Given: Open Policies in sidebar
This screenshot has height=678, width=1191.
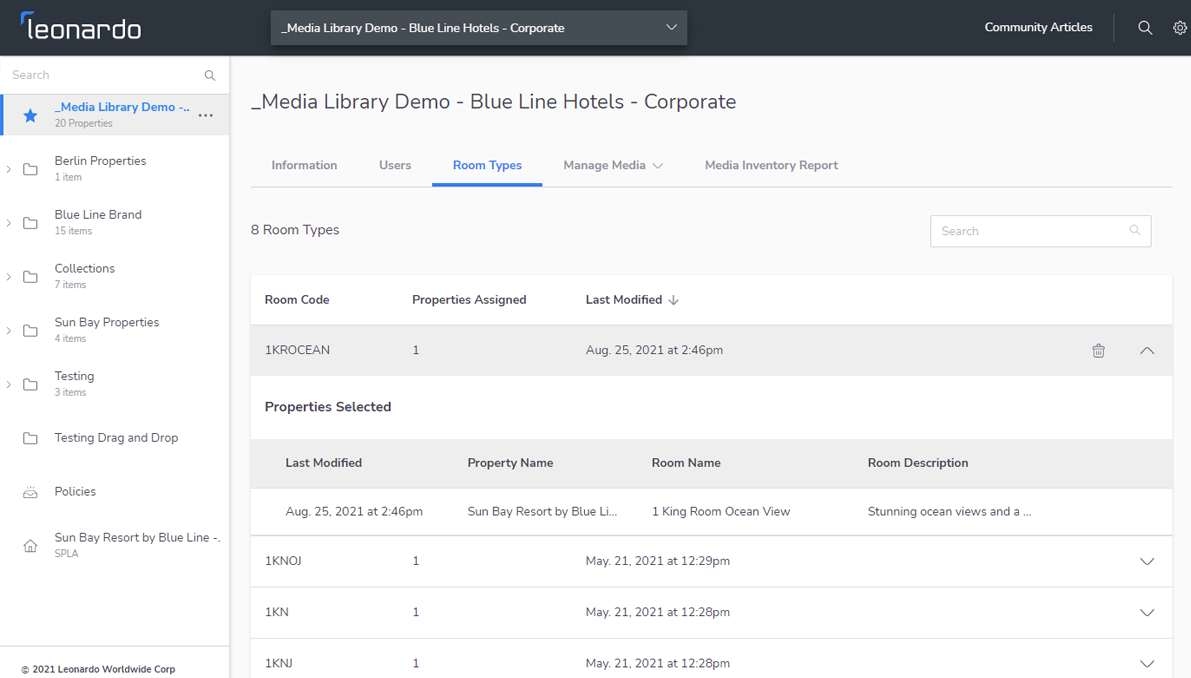Looking at the screenshot, I should pyautogui.click(x=75, y=492).
